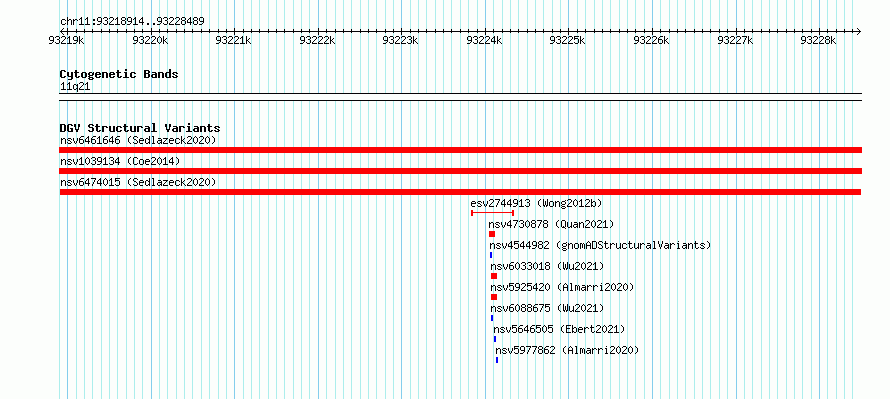Open the nsv5646505 (Ebert2021) label

click(559, 329)
